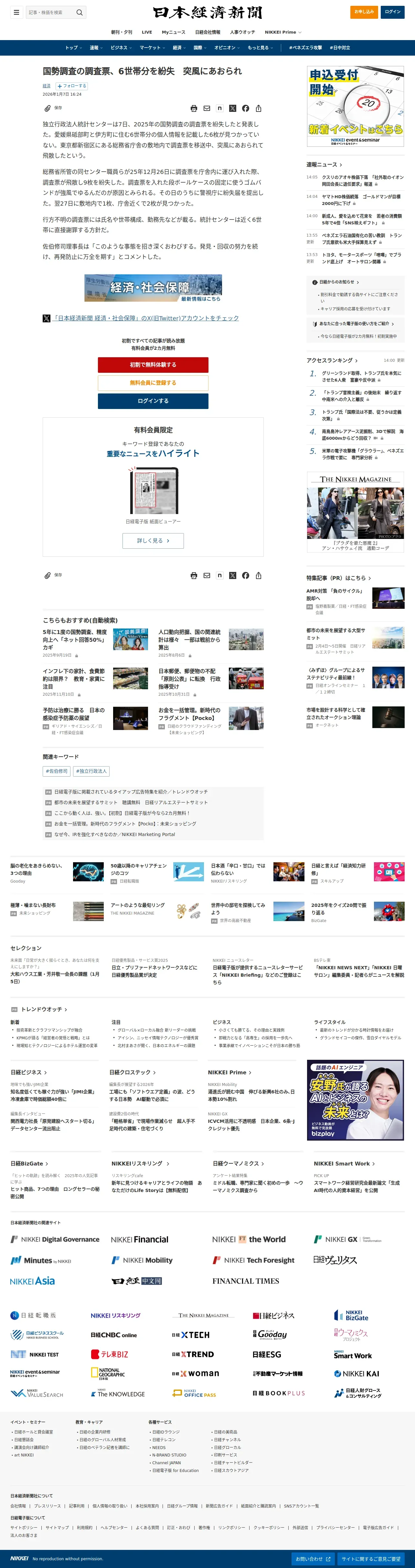
Task: Click the NATIONAL GEOGRAPHIC logo
Action: click(x=108, y=1374)
